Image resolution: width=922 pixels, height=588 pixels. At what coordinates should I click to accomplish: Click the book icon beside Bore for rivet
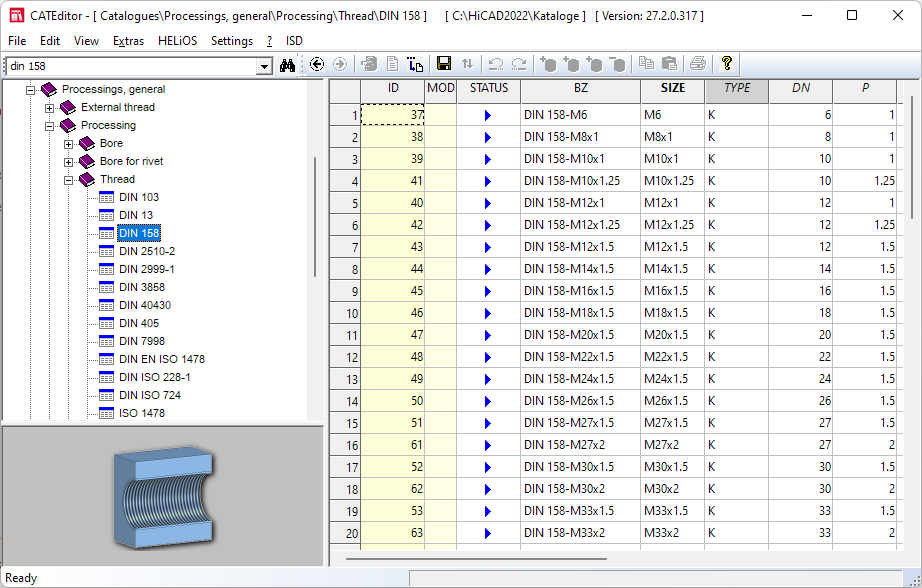pos(87,161)
